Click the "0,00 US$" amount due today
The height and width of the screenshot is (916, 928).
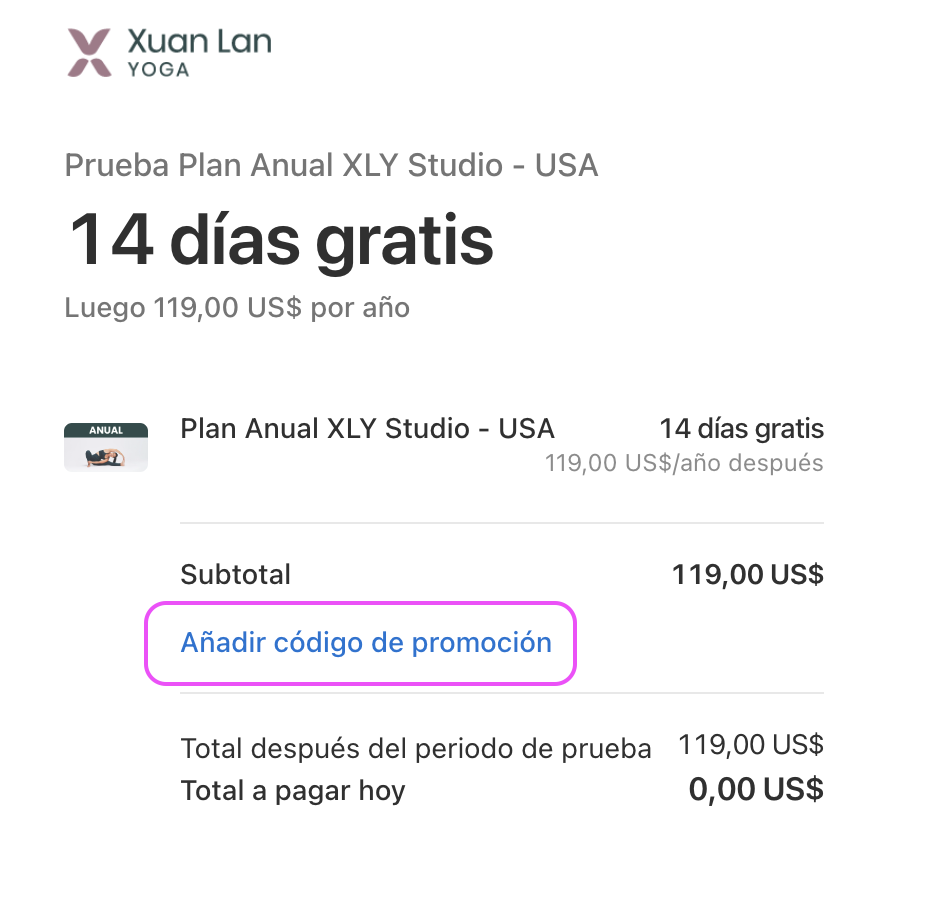[755, 789]
